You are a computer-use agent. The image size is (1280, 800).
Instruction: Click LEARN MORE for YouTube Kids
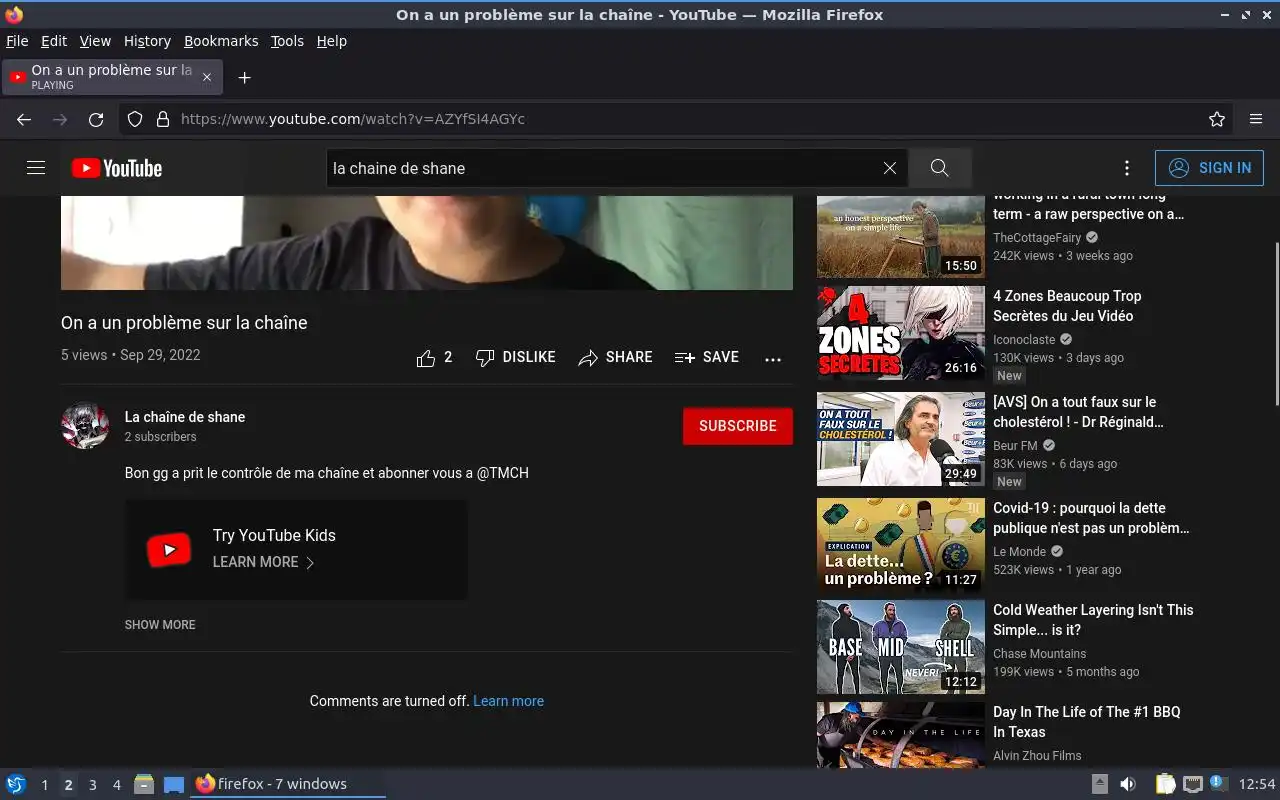pos(264,562)
